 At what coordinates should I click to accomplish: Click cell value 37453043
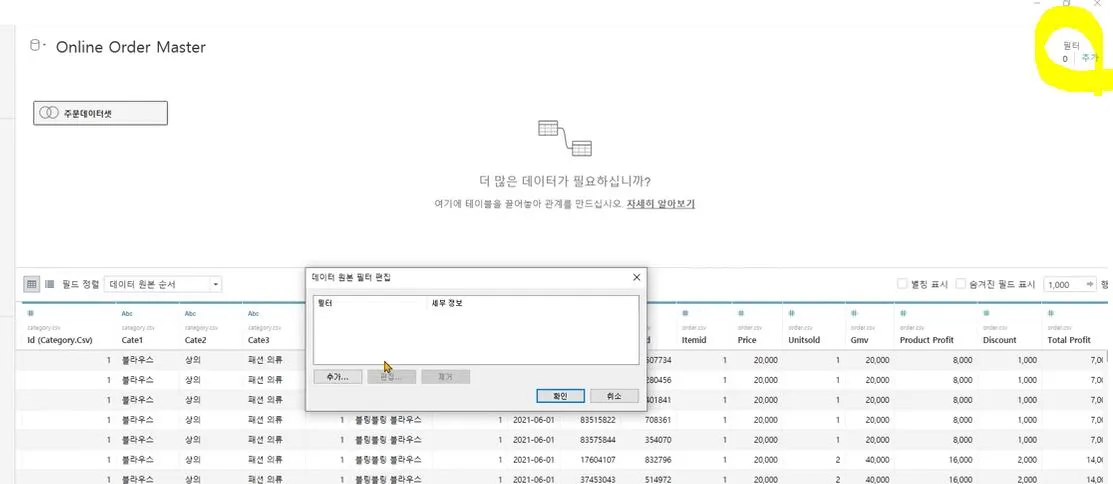[x=598, y=479]
